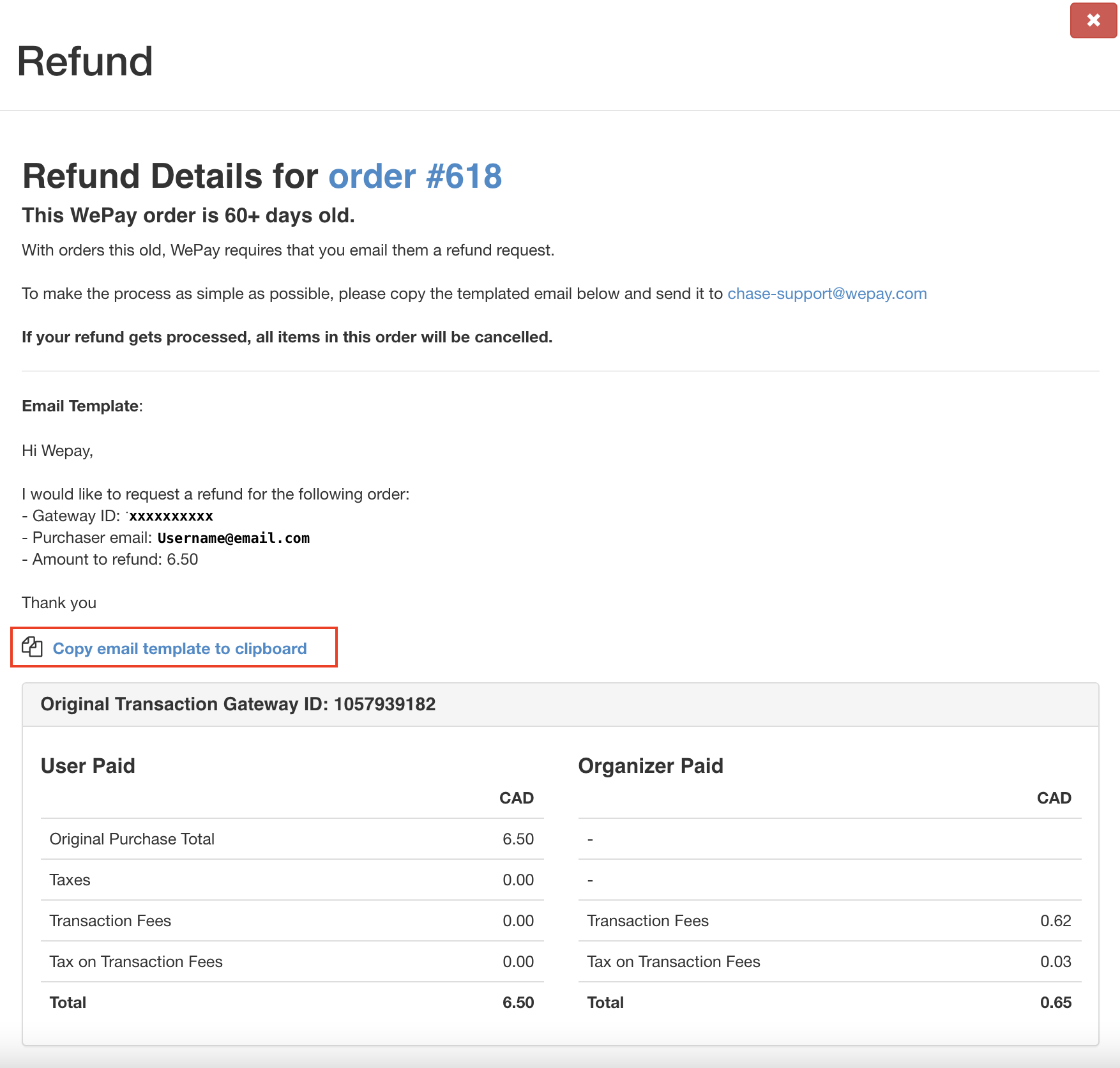Image resolution: width=1120 pixels, height=1068 pixels.
Task: Open order #618 details
Action: coord(414,177)
